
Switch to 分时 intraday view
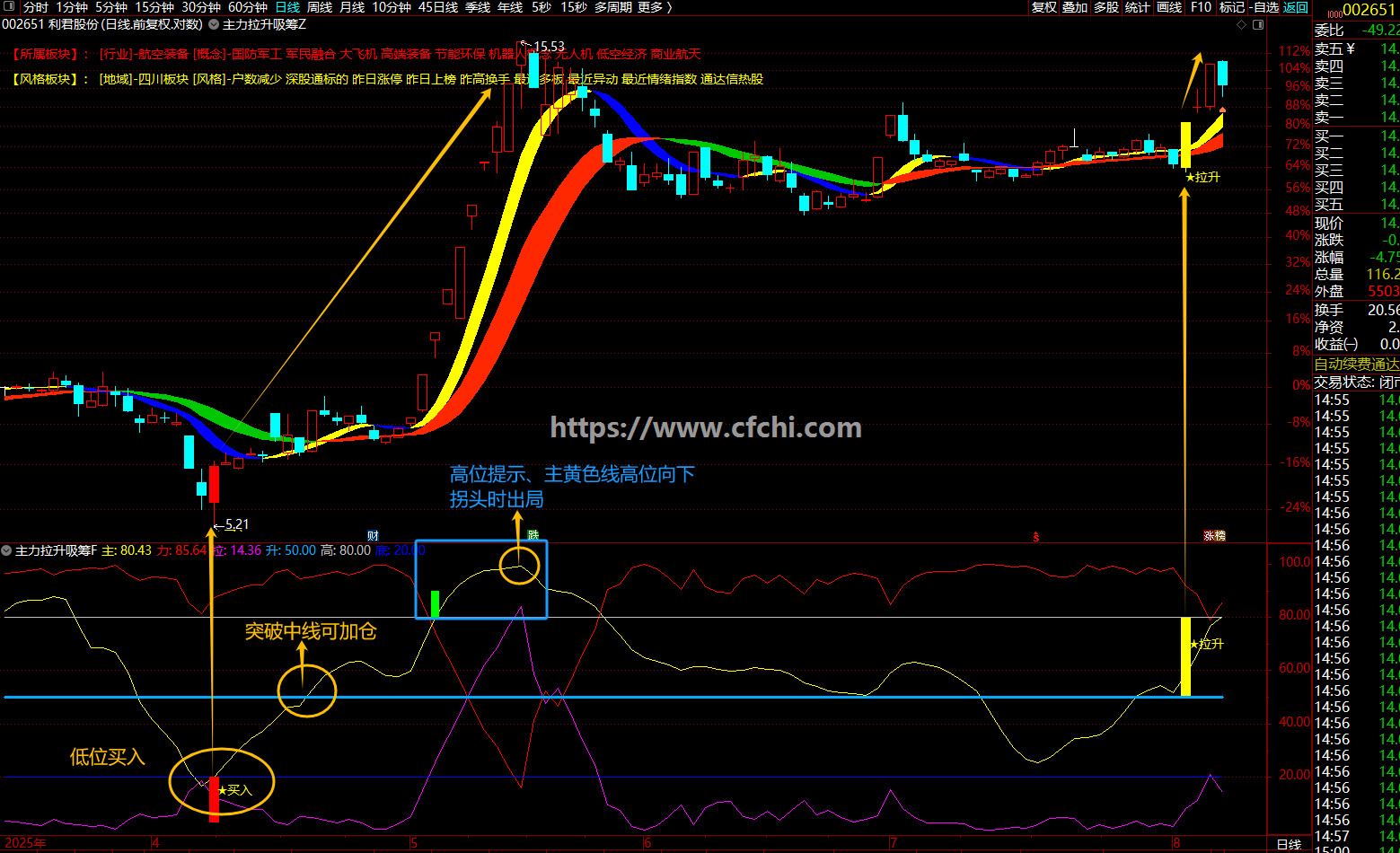tap(36, 7)
